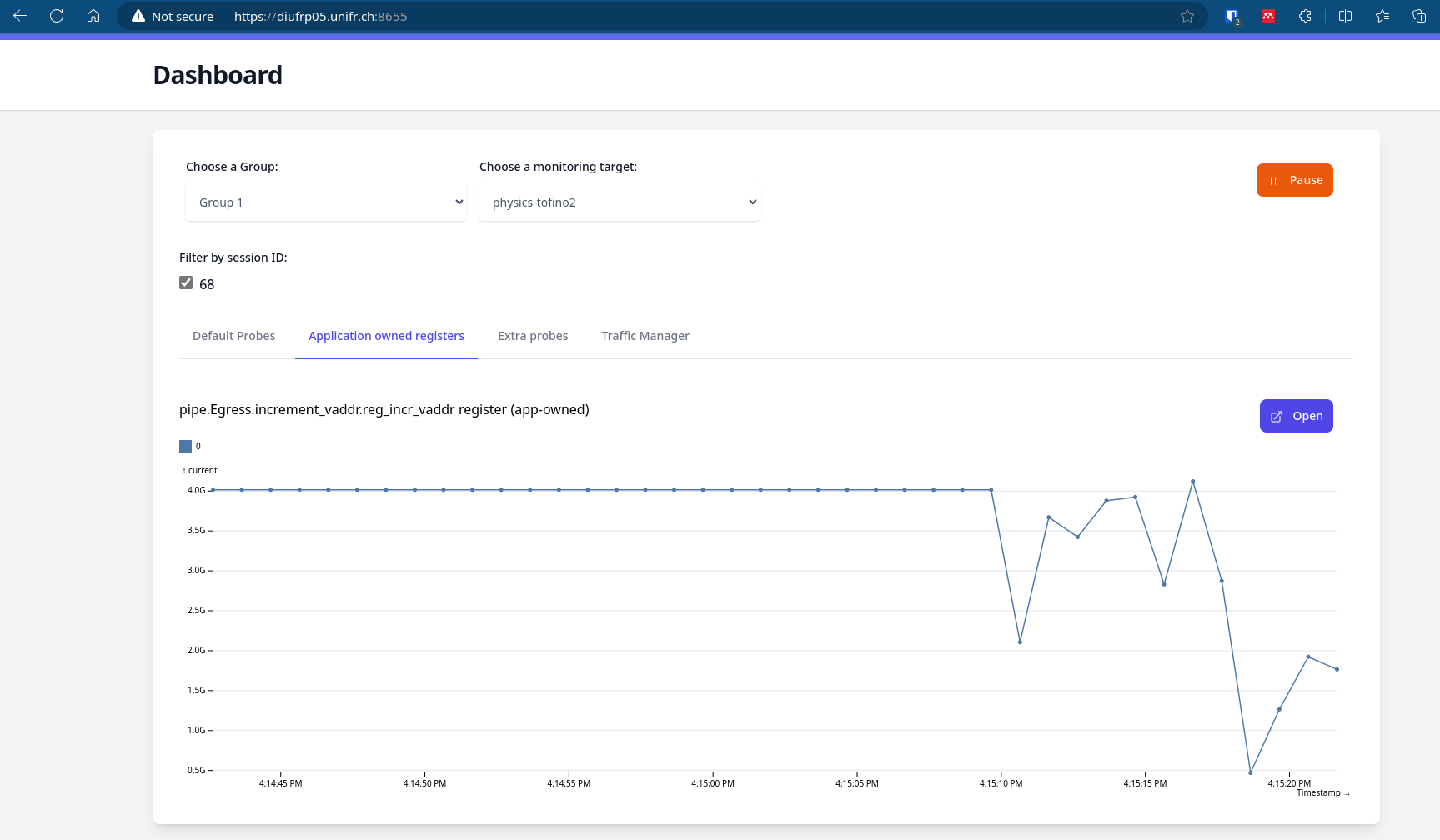
Task: Open the Mendeley Web Importer extension
Action: [1268, 16]
